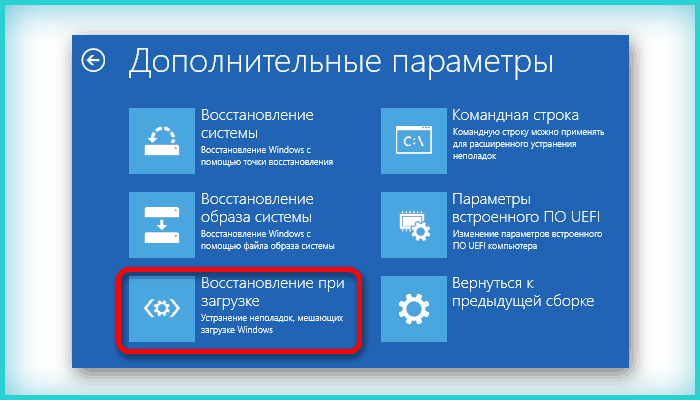Click description "Командную строку можно применять…"
This screenshot has height=400, width=700.
click(x=529, y=144)
